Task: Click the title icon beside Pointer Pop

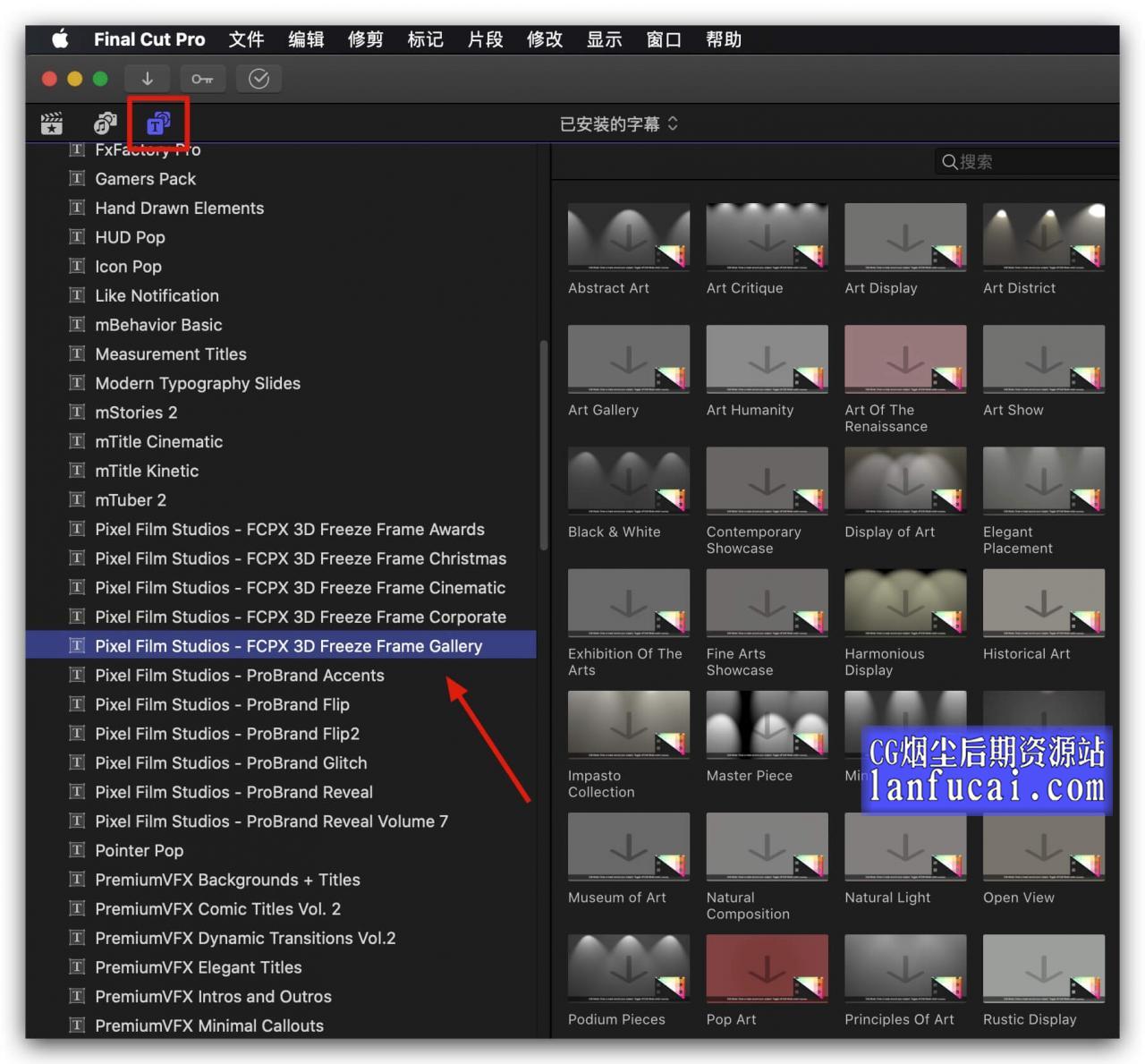Action: click(78, 850)
